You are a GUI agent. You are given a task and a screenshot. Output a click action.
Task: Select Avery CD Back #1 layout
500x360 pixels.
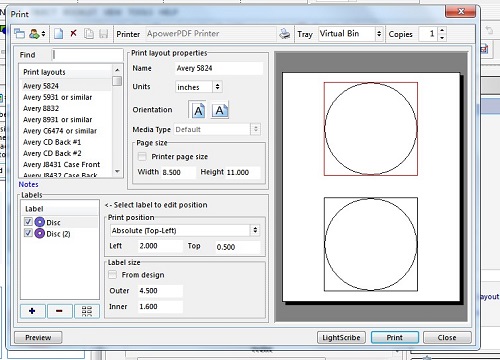coord(66,142)
